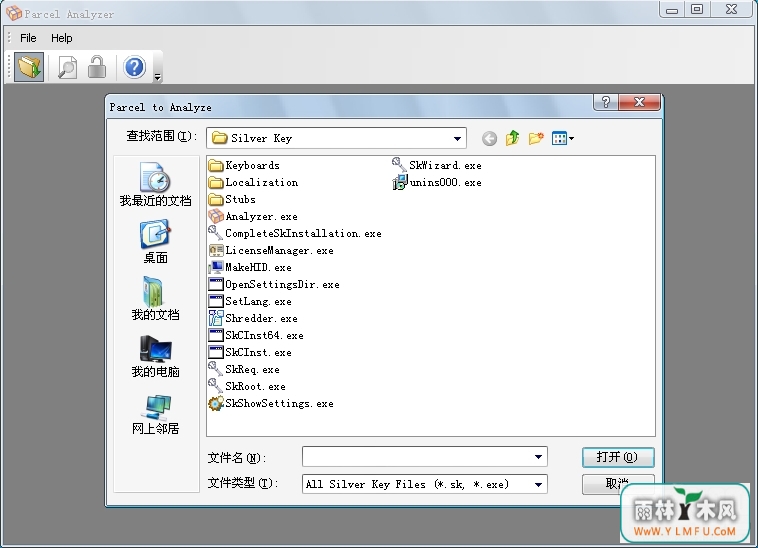758x548 pixels.
Task: Select Analyzer.exe file
Action: point(253,216)
